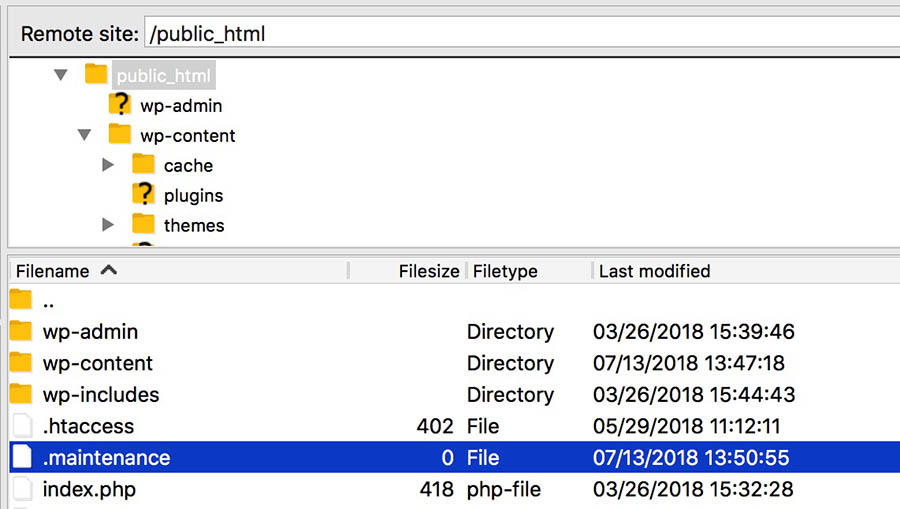Collapse the wp-content tree node

(x=86, y=135)
